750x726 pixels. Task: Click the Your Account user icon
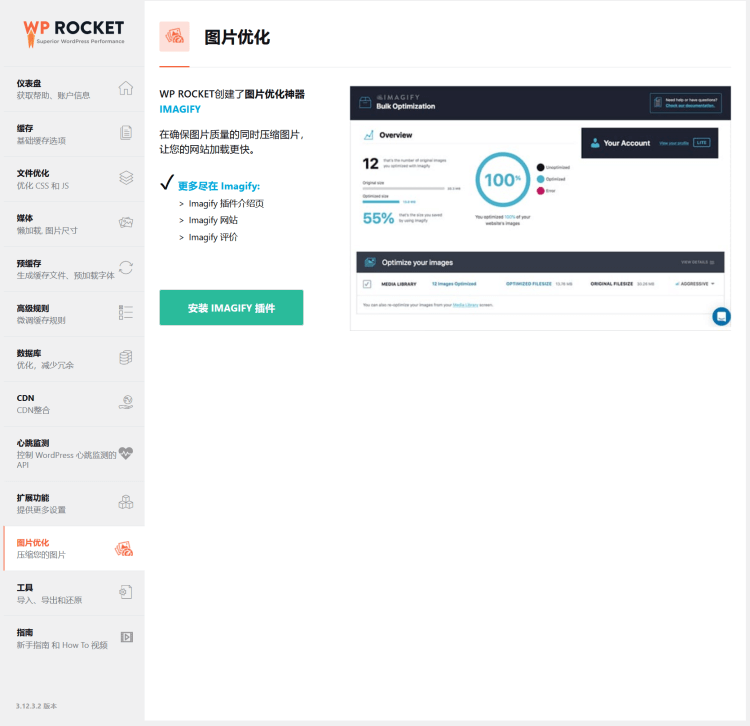(595, 143)
